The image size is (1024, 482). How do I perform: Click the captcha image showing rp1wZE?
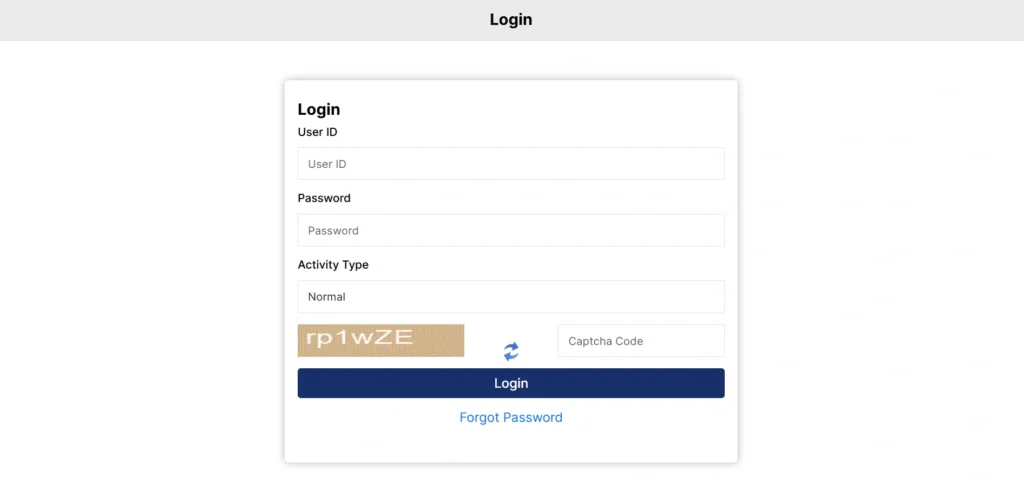tap(381, 340)
